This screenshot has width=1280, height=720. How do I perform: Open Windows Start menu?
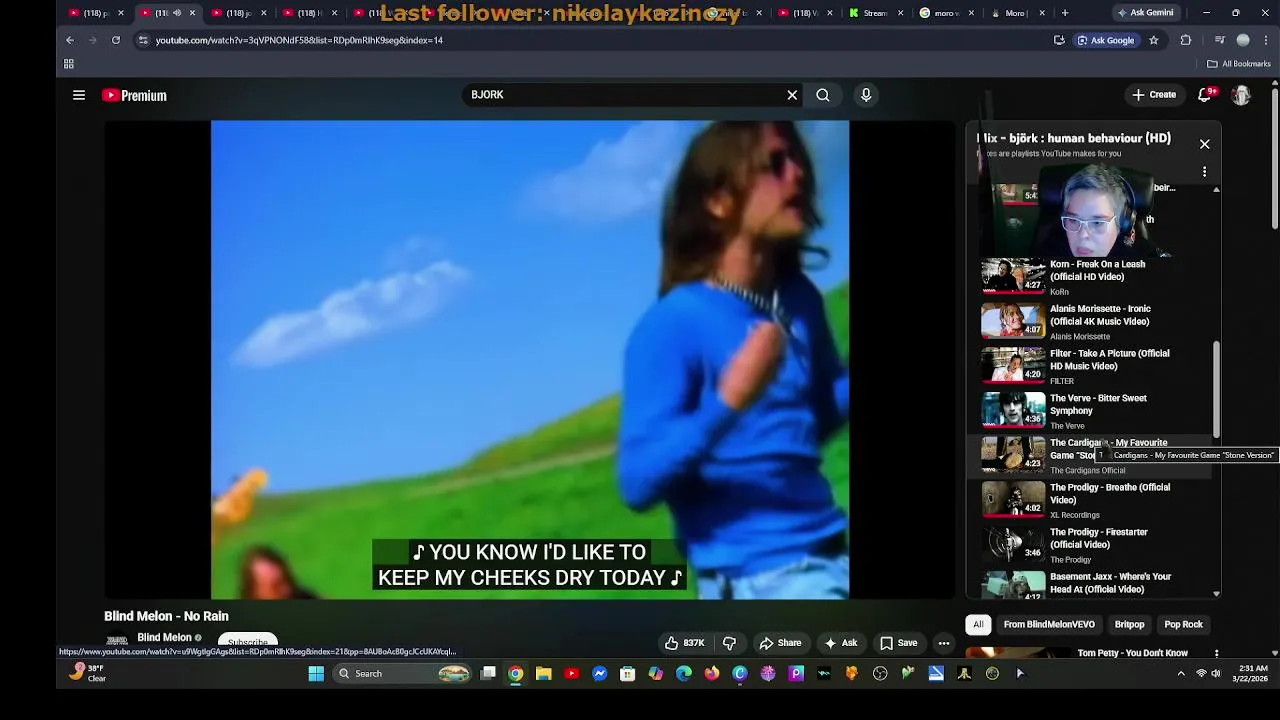(316, 674)
